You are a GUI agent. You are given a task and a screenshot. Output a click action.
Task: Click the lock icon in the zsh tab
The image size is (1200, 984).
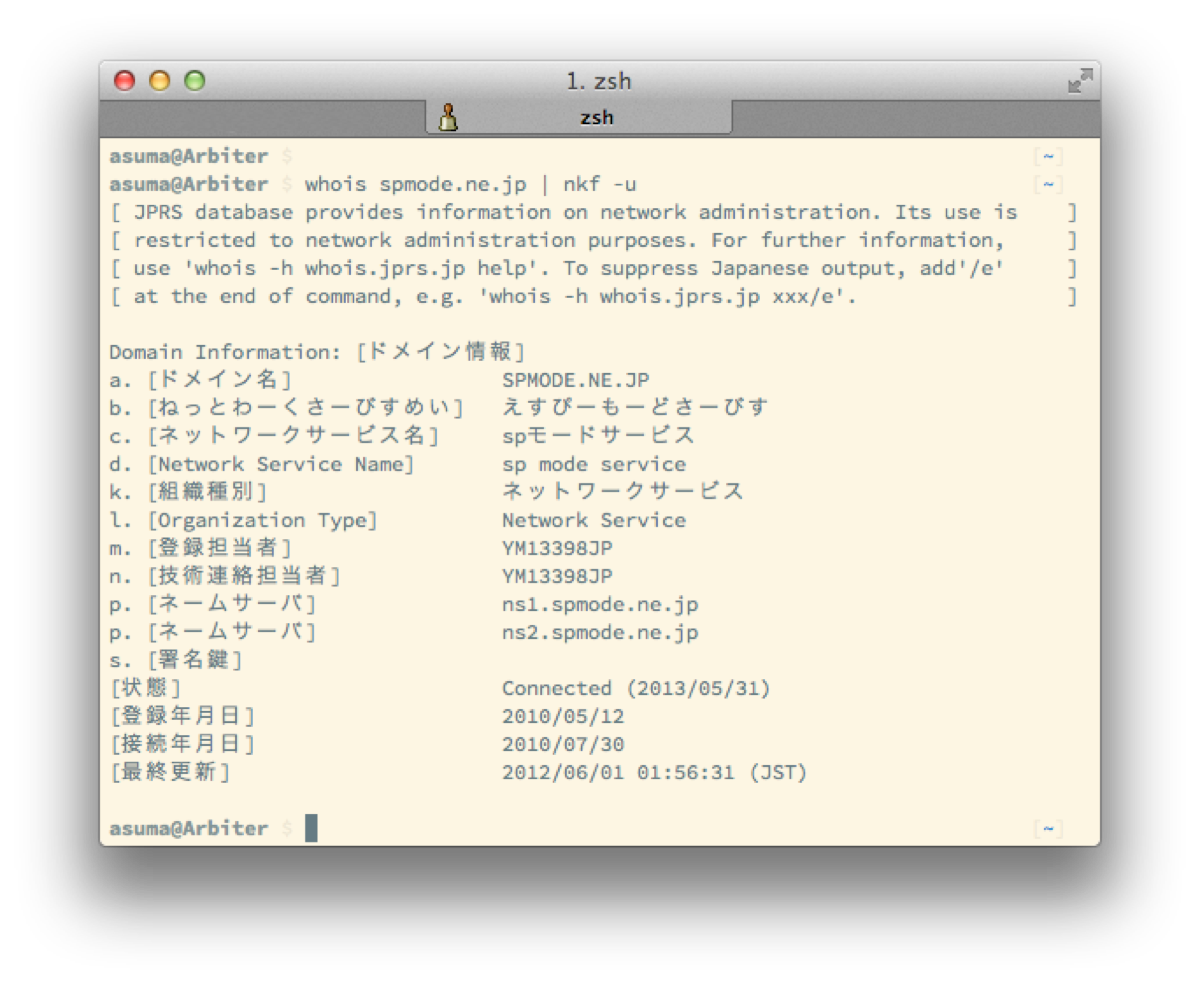pyautogui.click(x=449, y=117)
